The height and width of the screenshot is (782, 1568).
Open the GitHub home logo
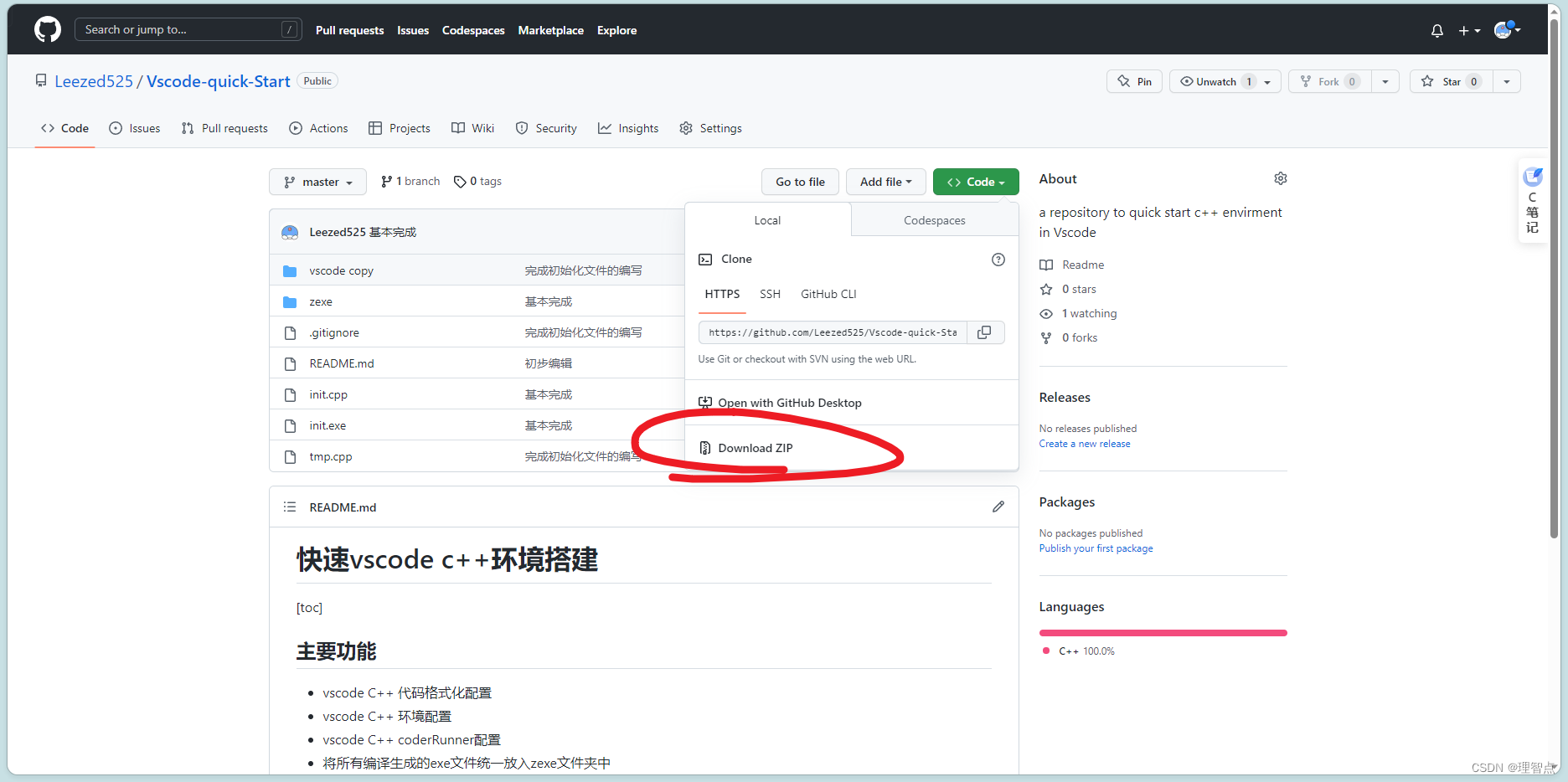point(48,30)
